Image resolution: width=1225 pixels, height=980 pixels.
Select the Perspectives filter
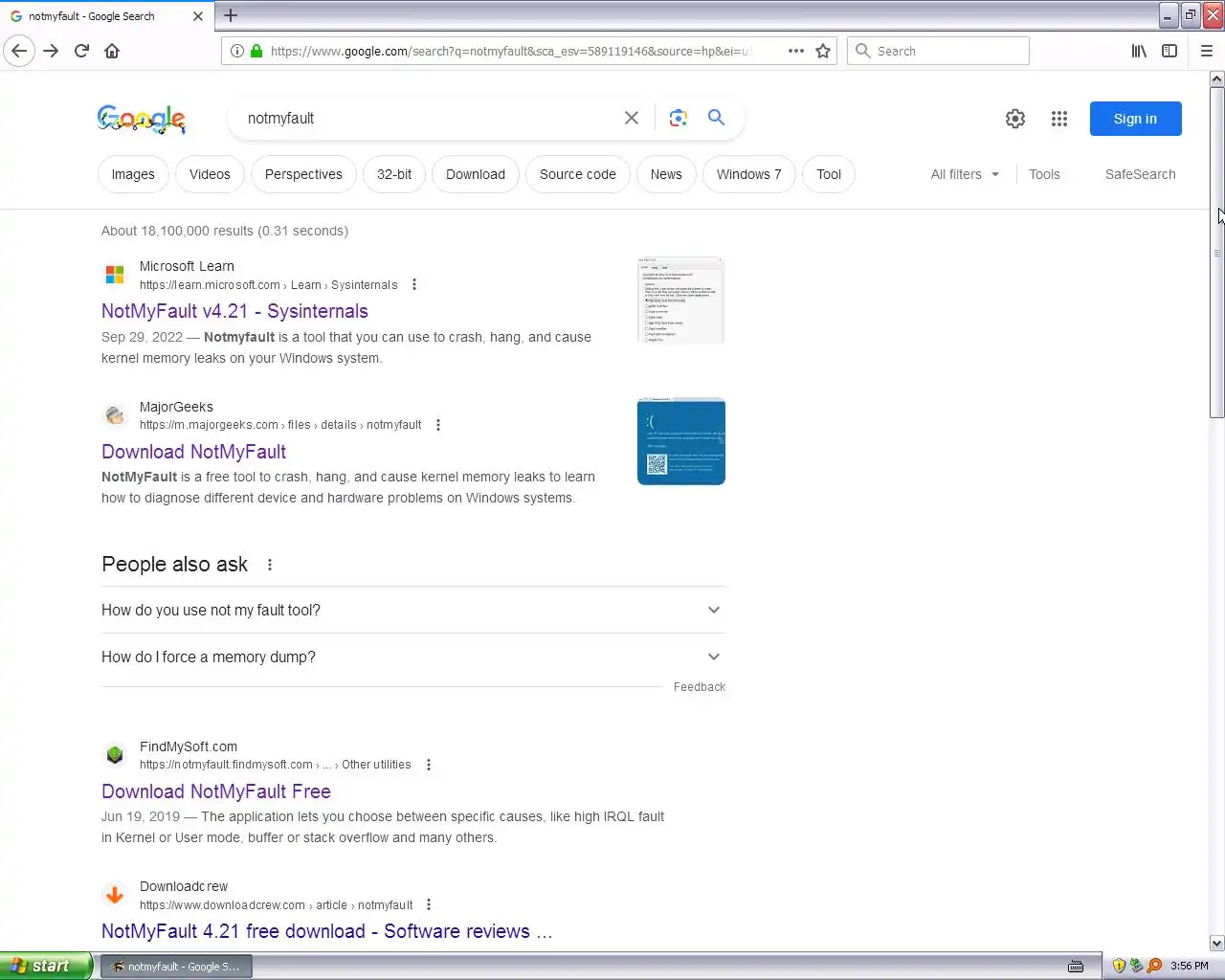click(303, 174)
